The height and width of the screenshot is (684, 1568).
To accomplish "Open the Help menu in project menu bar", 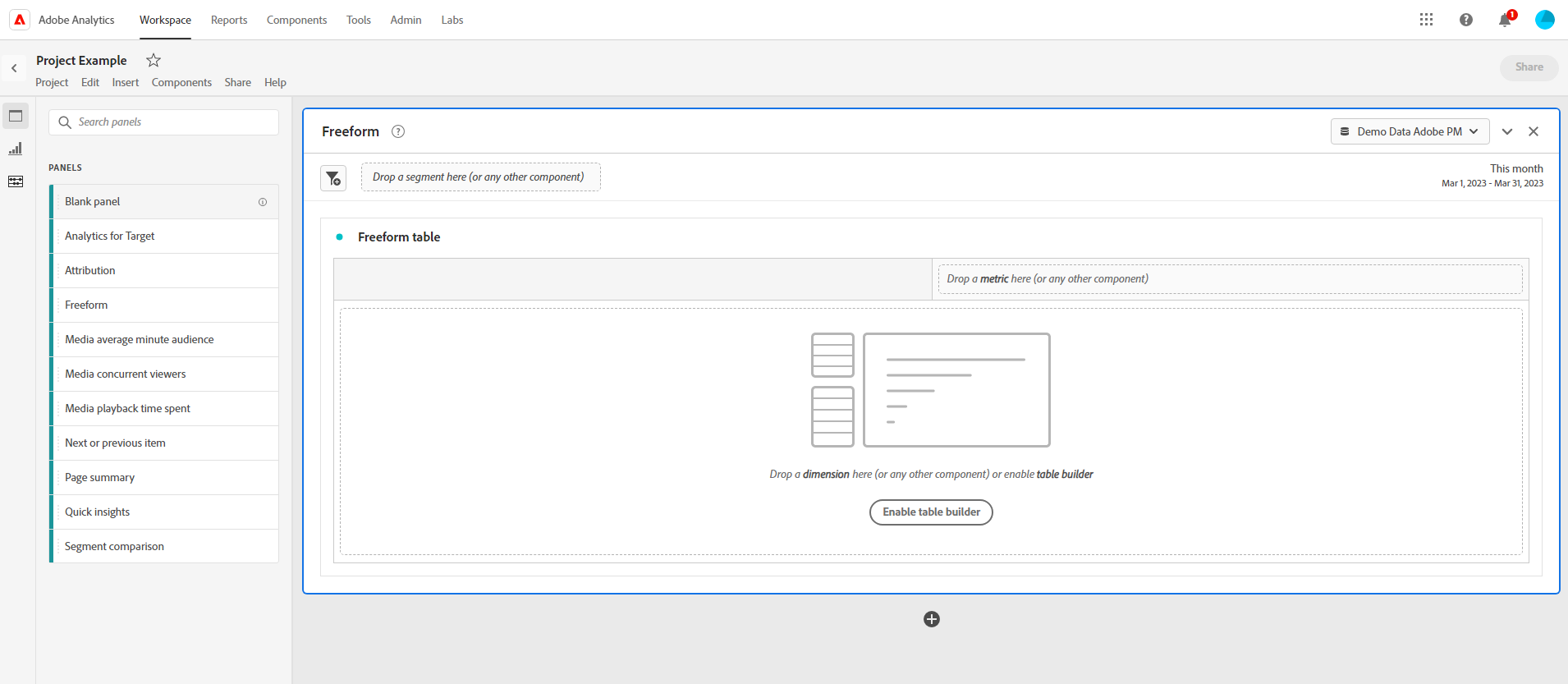I will pos(275,83).
